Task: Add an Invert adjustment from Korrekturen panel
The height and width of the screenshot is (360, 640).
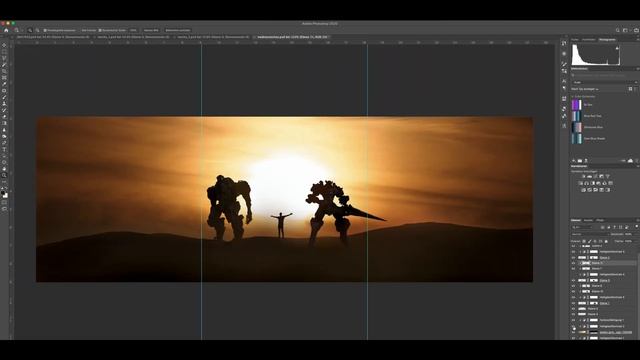Action: pos(583,190)
